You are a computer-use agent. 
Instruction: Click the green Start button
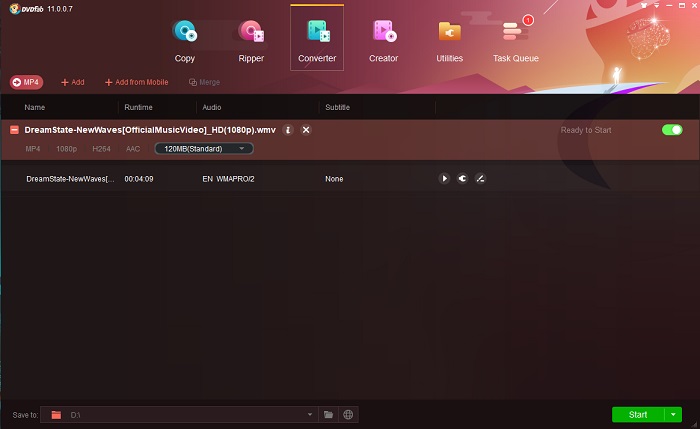638,415
